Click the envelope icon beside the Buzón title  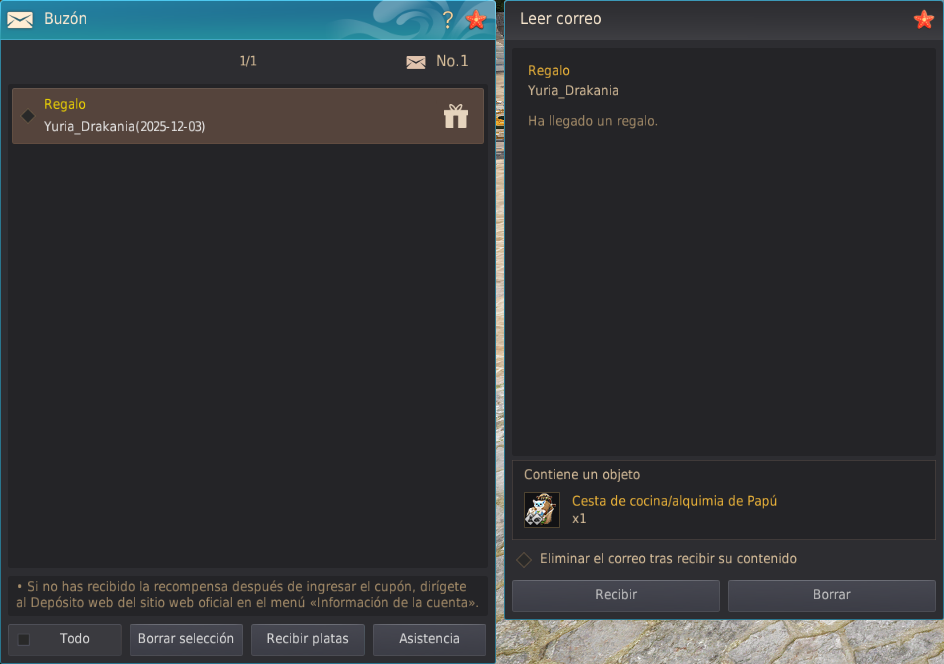pyautogui.click(x=20, y=19)
